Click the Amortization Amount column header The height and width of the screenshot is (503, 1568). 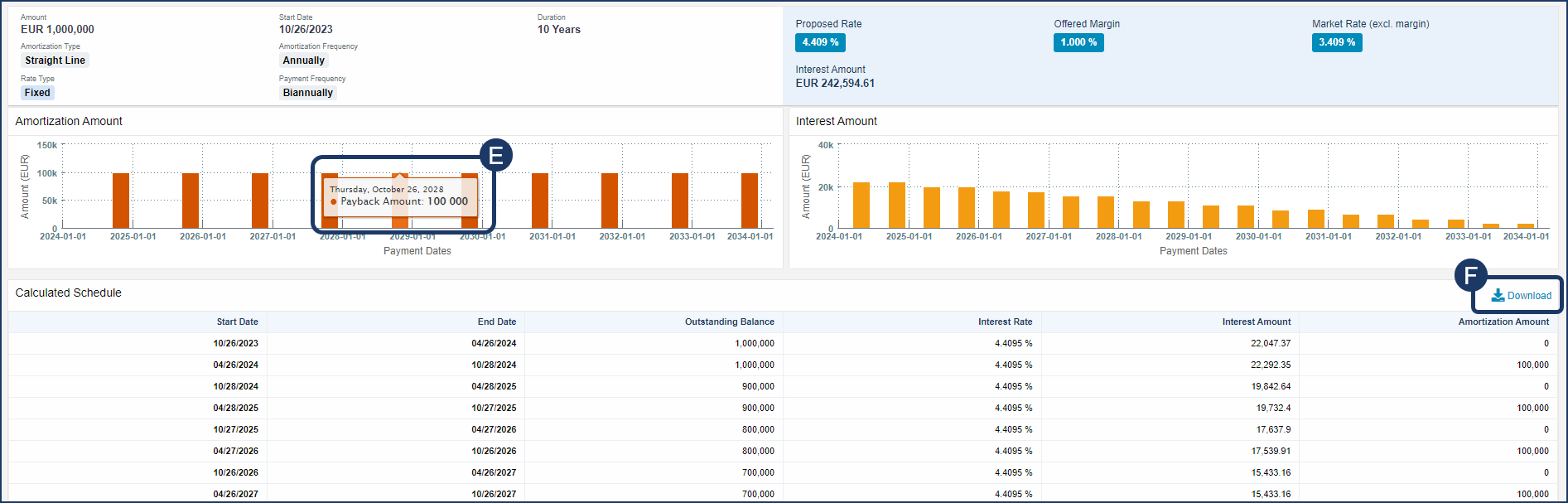[1503, 322]
